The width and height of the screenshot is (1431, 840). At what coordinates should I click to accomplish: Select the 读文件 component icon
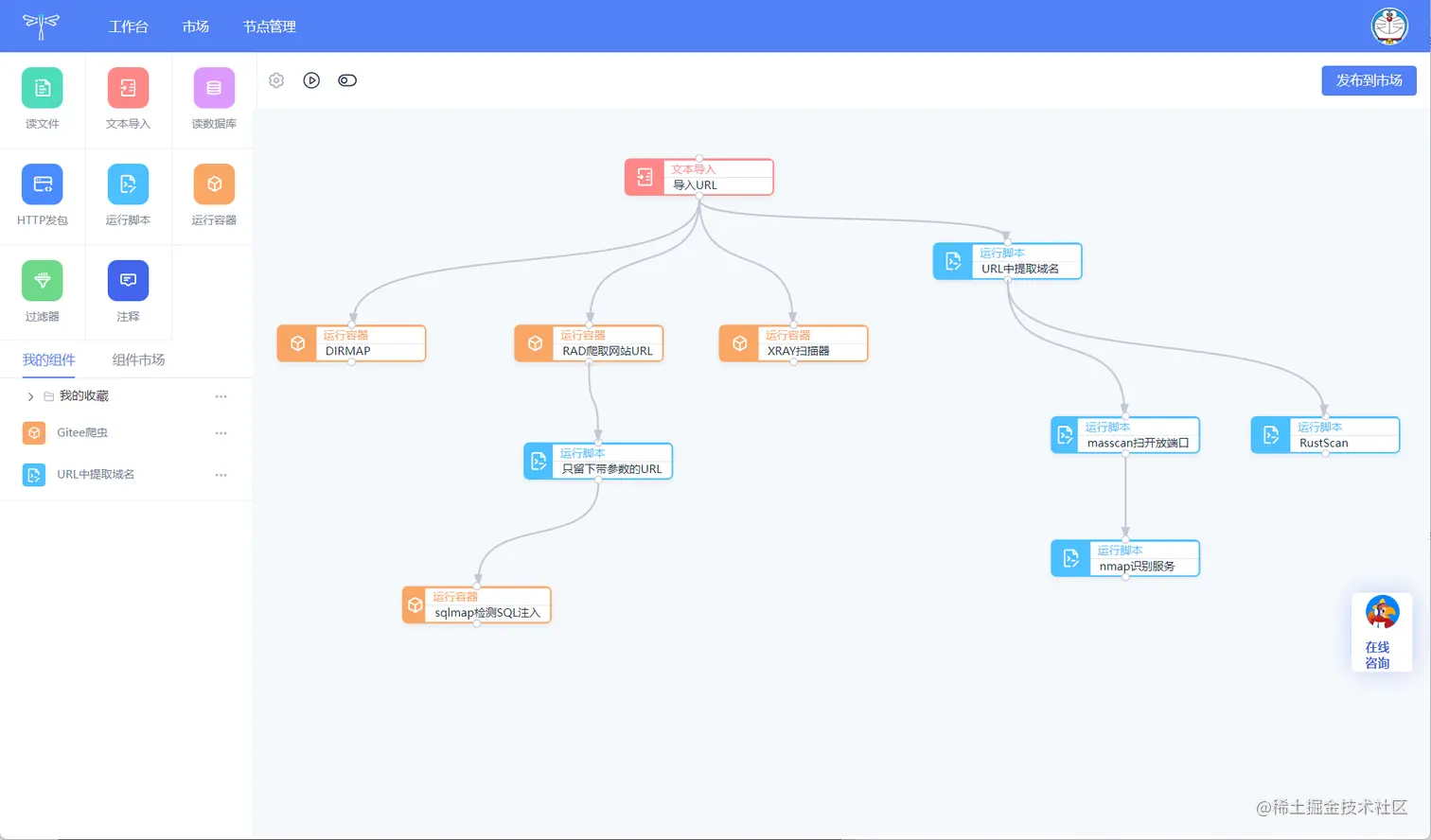coord(43,88)
